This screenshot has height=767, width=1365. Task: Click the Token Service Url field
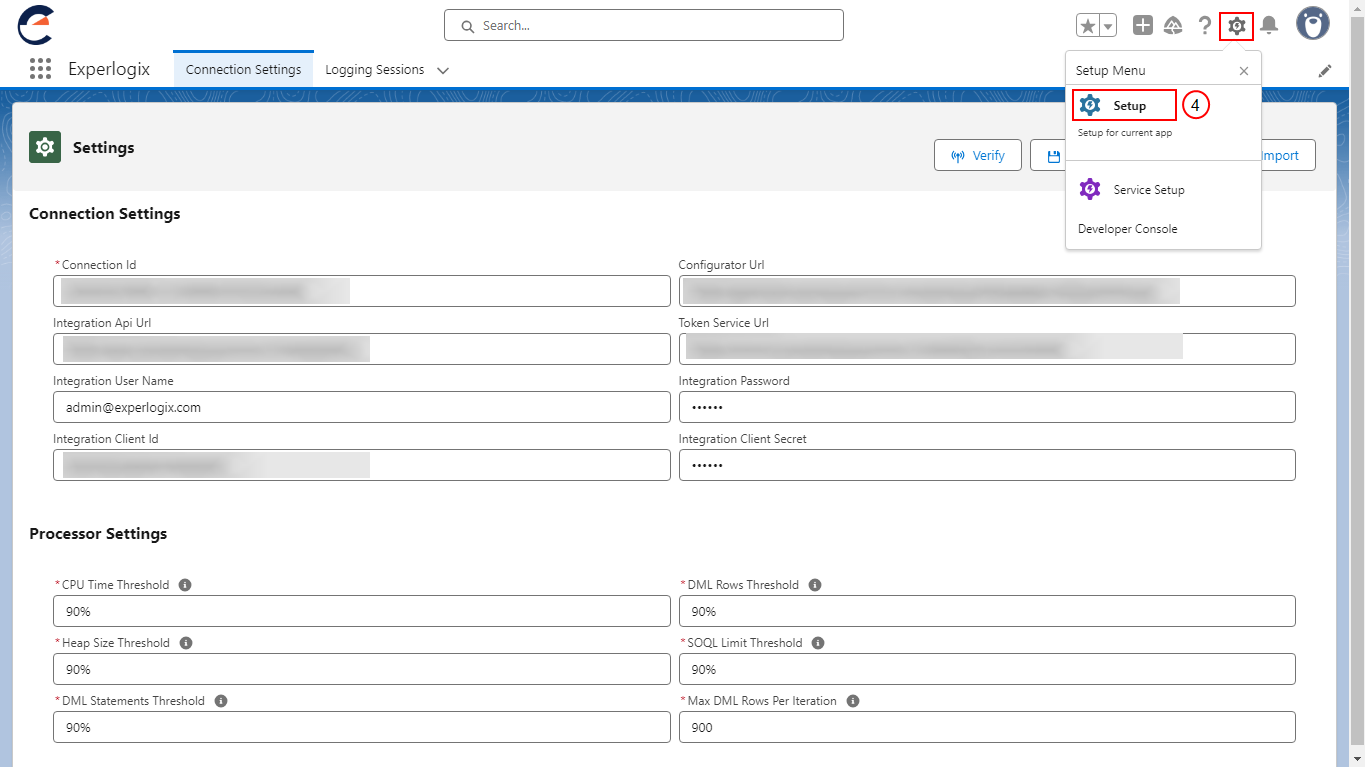(987, 349)
